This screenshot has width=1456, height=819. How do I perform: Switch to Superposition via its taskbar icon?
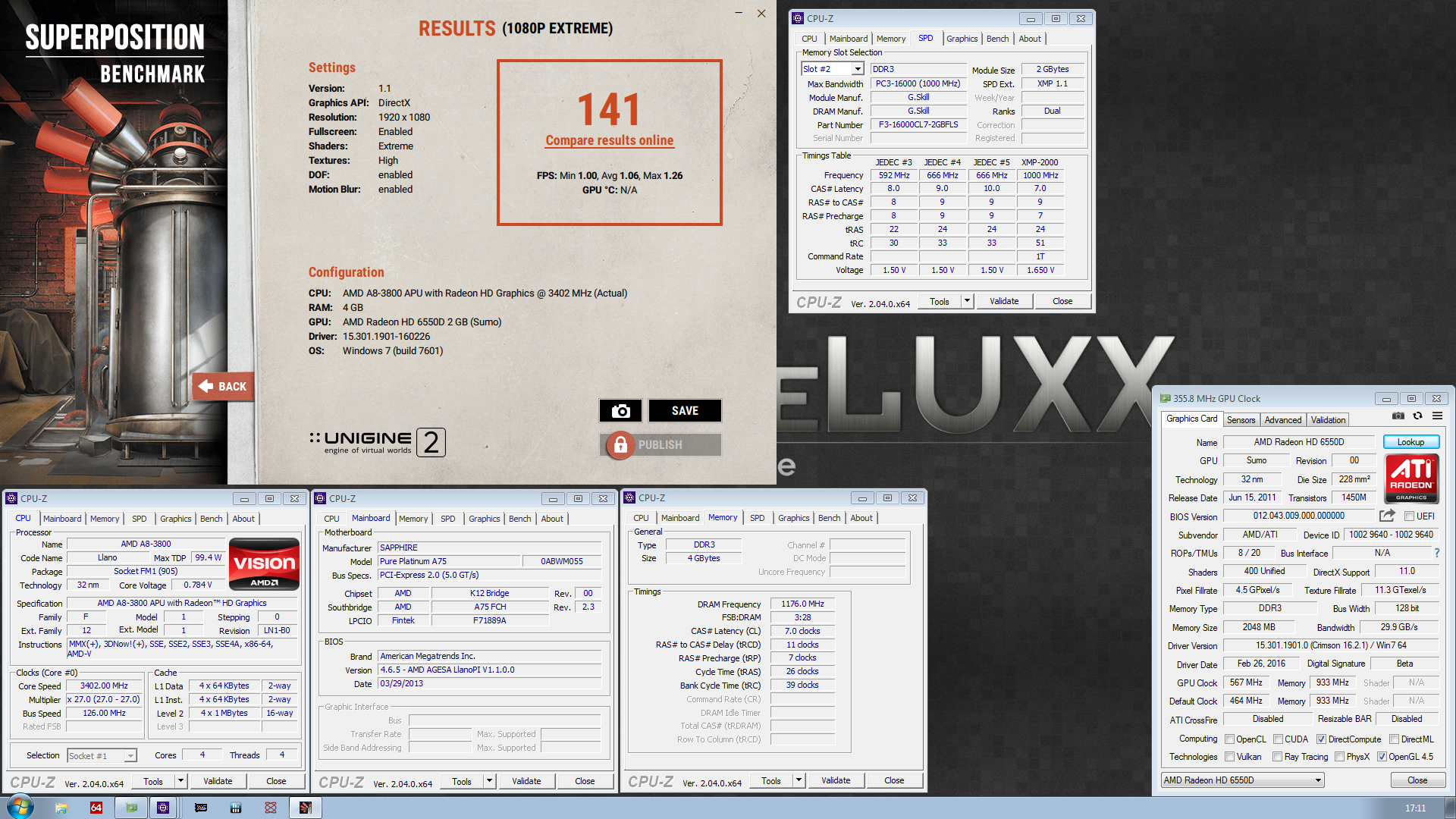[x=306, y=808]
